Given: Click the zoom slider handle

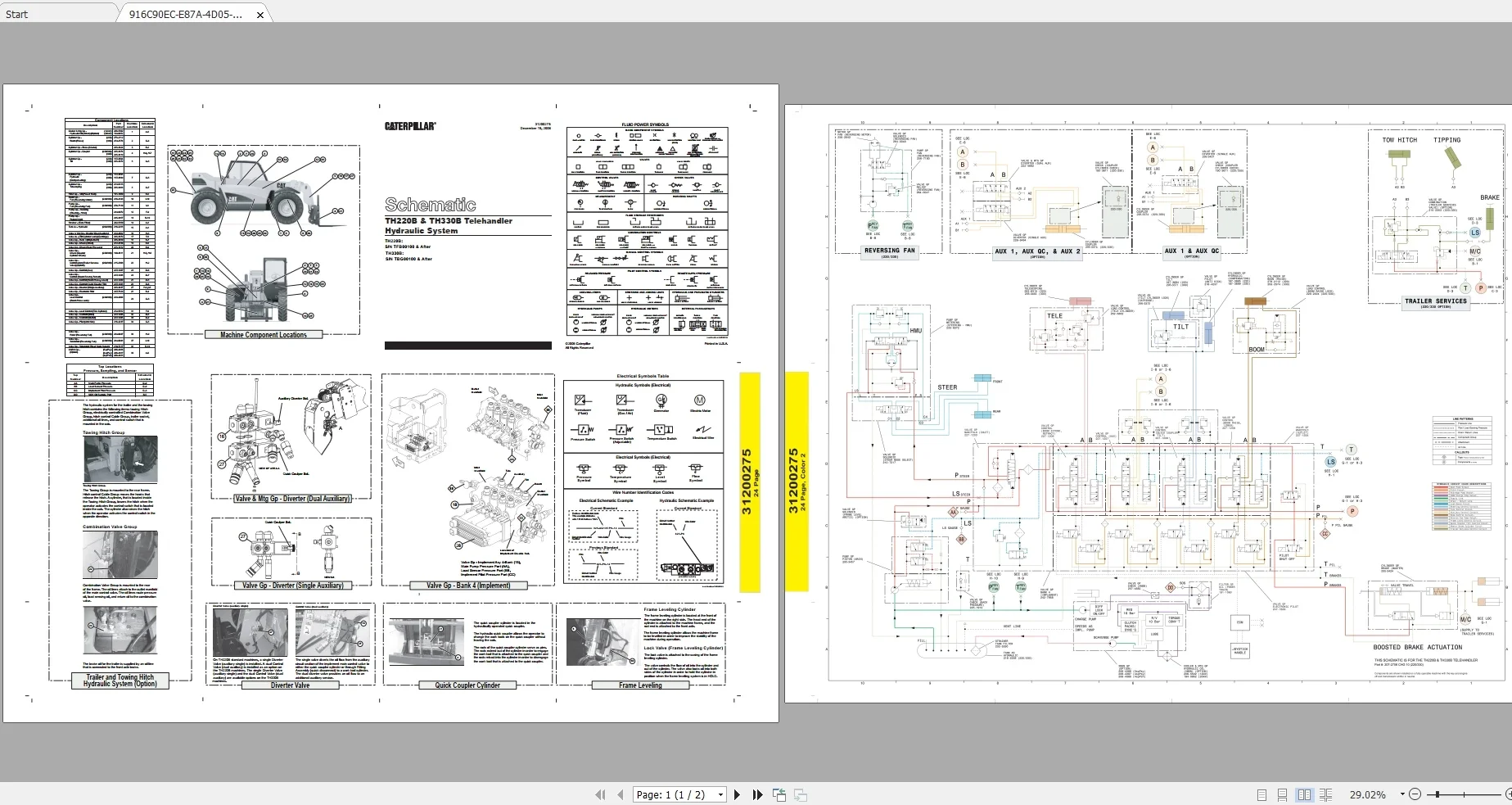Looking at the screenshot, I should [1438, 794].
